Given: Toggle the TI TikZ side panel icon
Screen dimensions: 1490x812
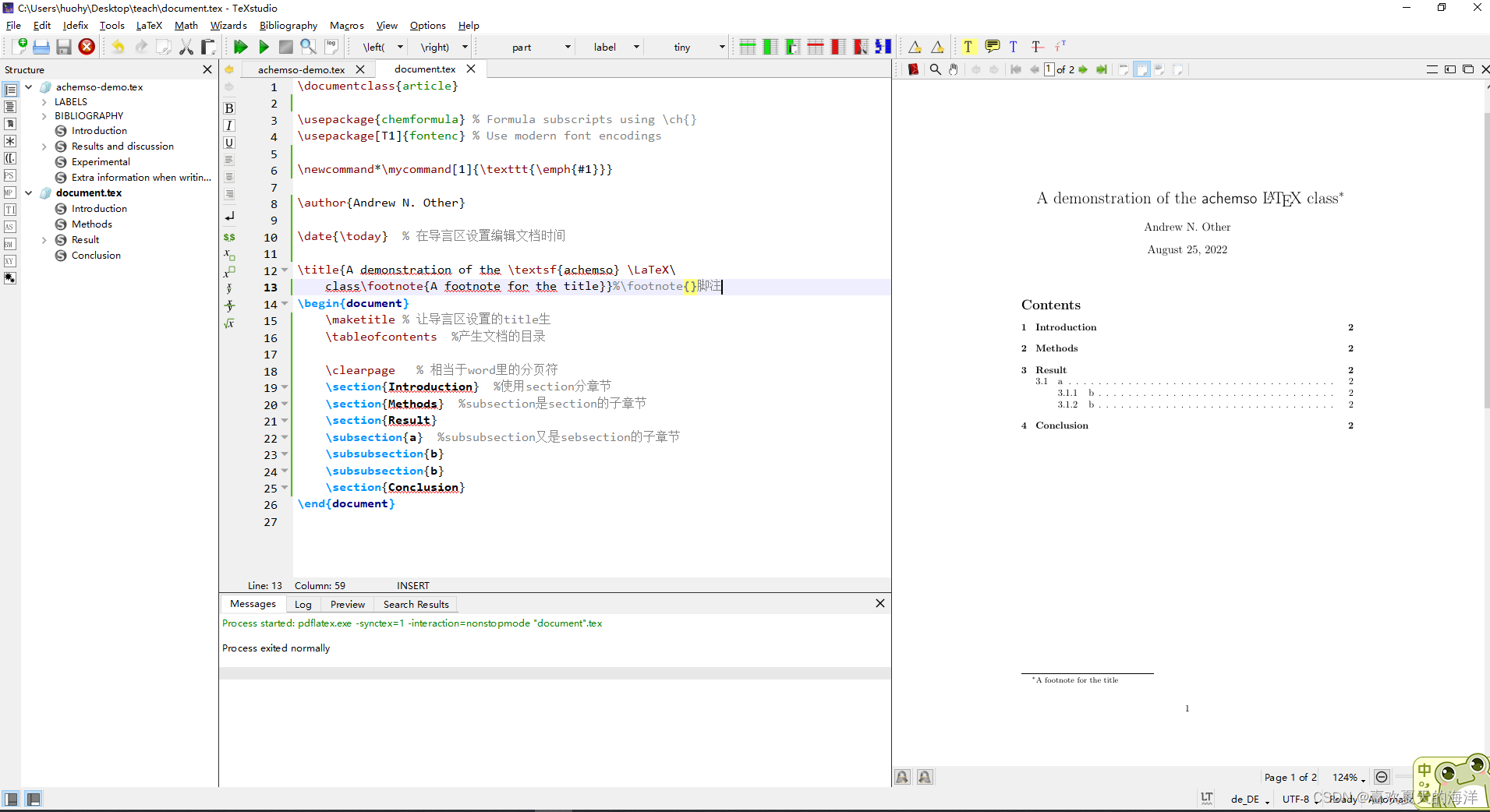Looking at the screenshot, I should click(x=10, y=210).
